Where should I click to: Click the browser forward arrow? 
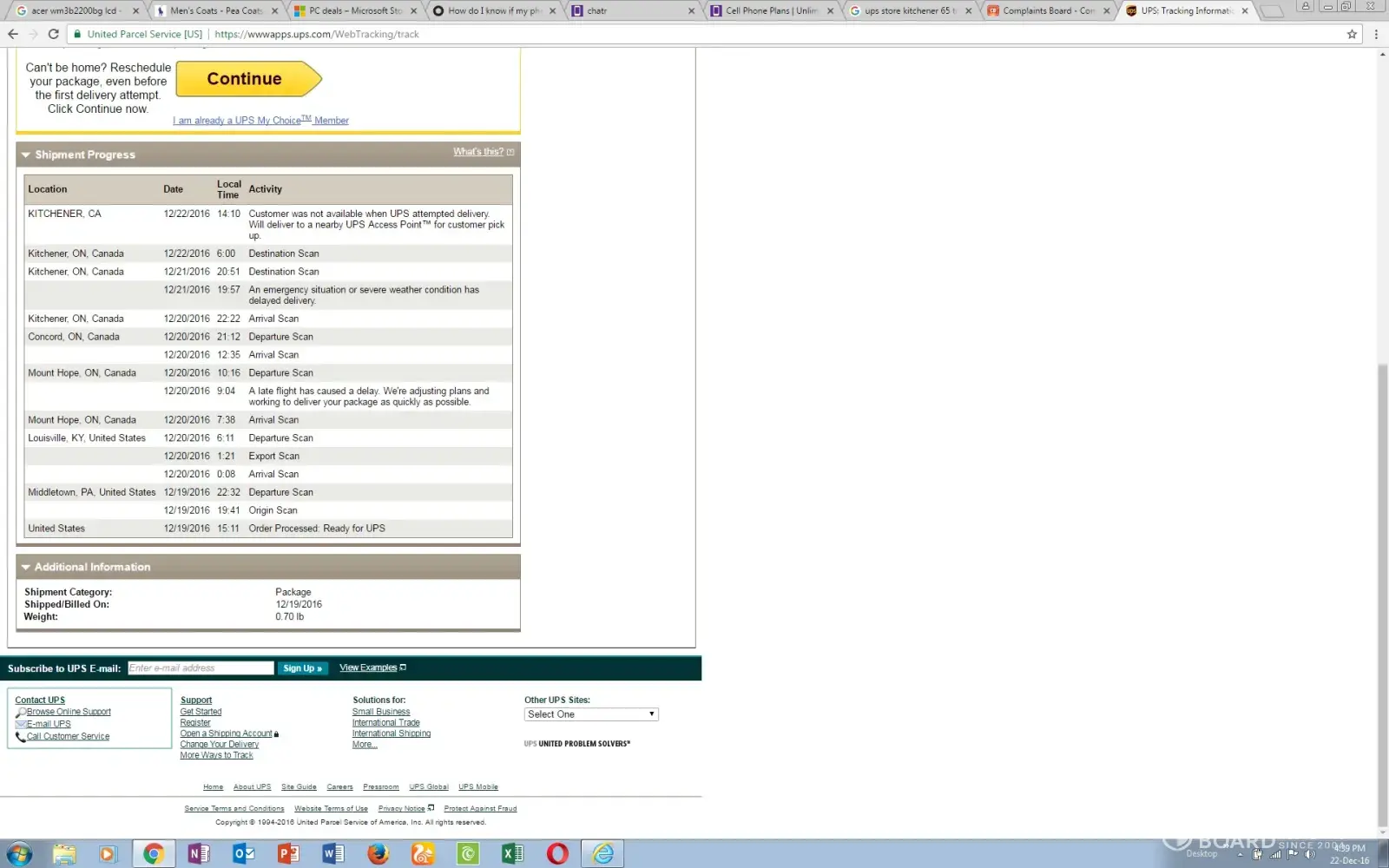pyautogui.click(x=33, y=34)
